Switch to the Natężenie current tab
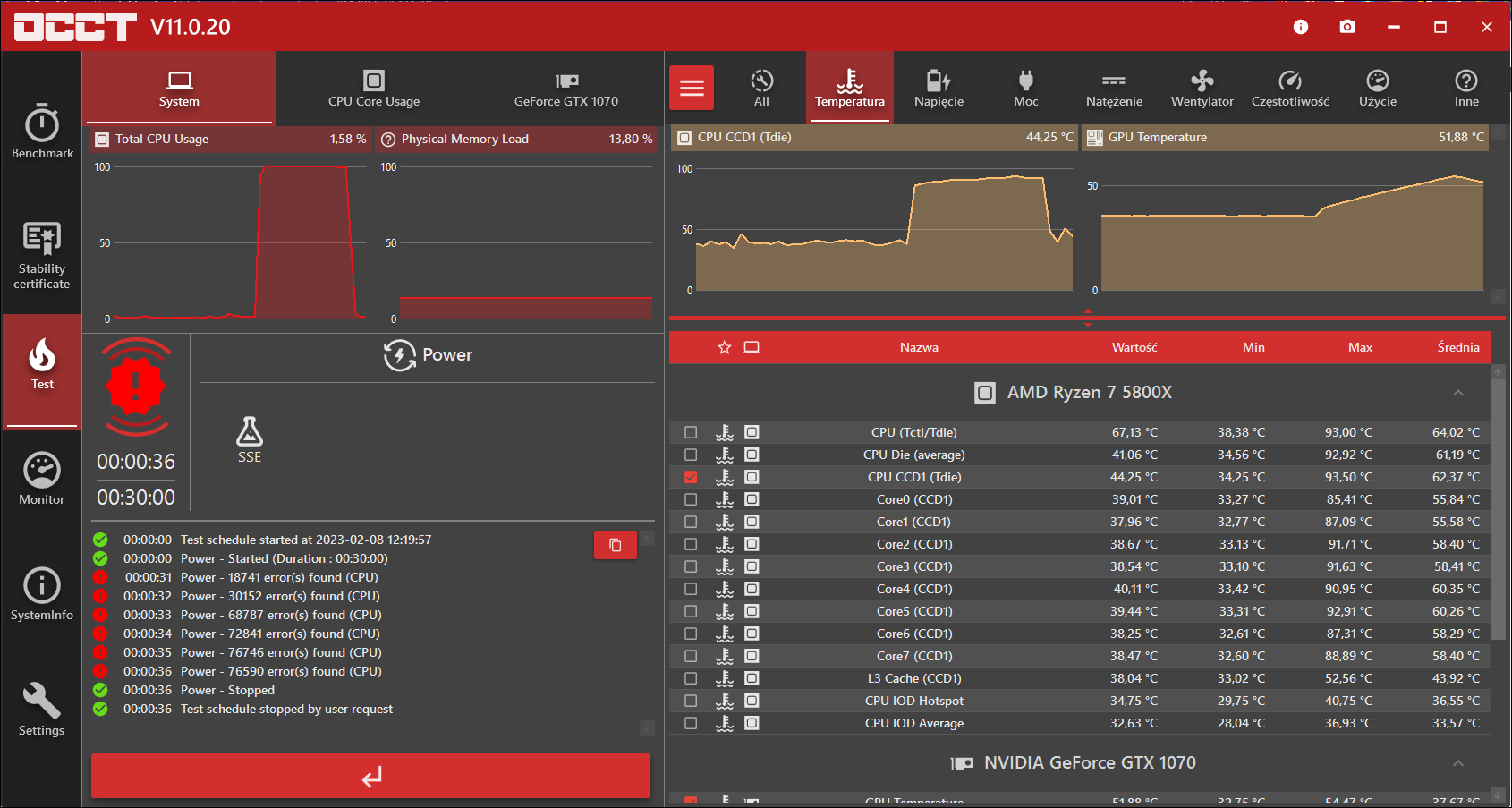Screen dimensions: 1512x808 1114,88
